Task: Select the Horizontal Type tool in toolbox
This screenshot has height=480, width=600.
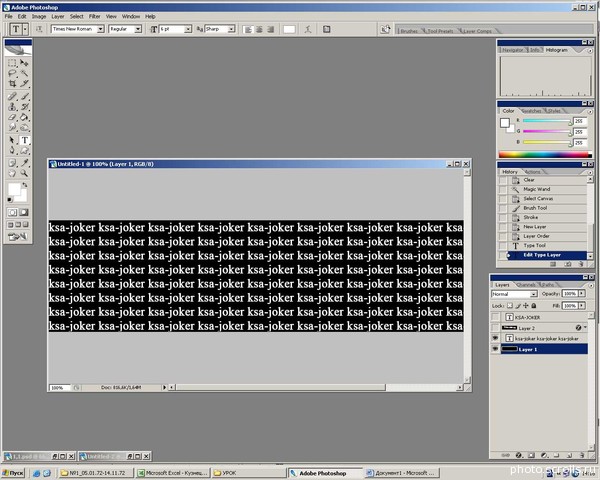Action: click(24, 140)
